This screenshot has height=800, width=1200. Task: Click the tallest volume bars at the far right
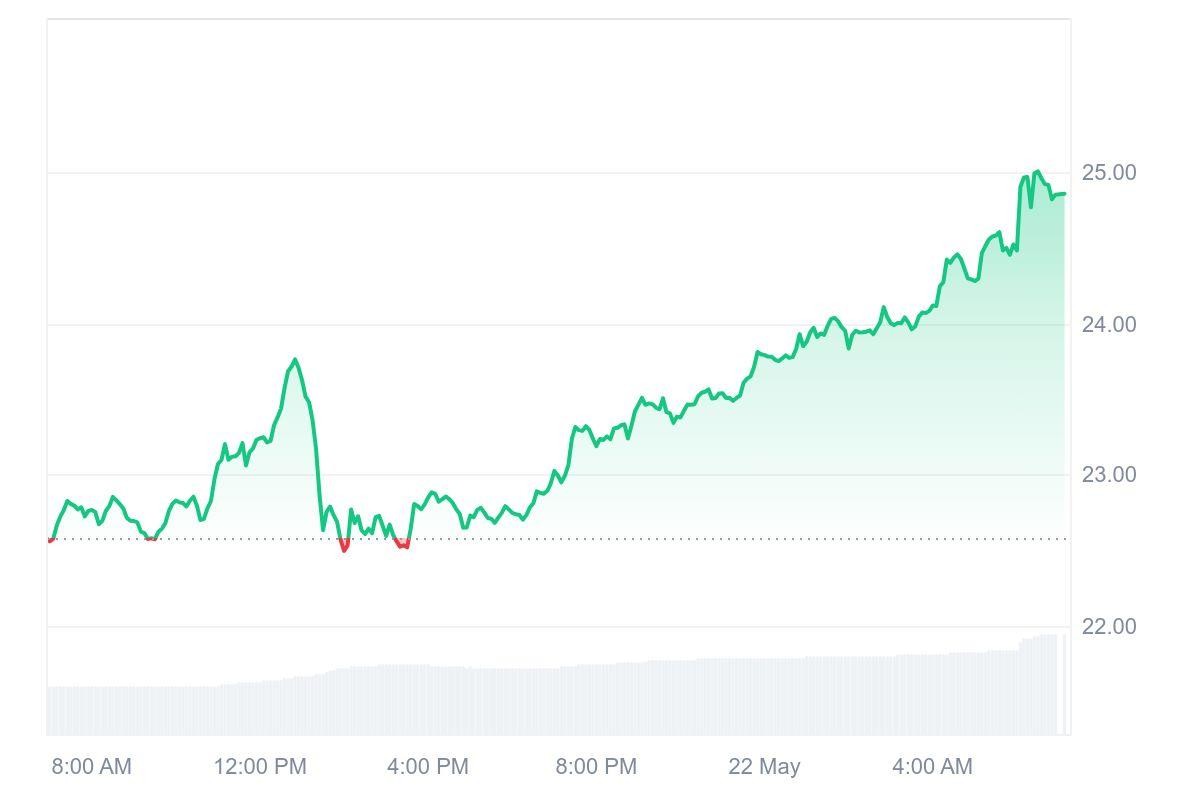pyautogui.click(x=1040, y=685)
